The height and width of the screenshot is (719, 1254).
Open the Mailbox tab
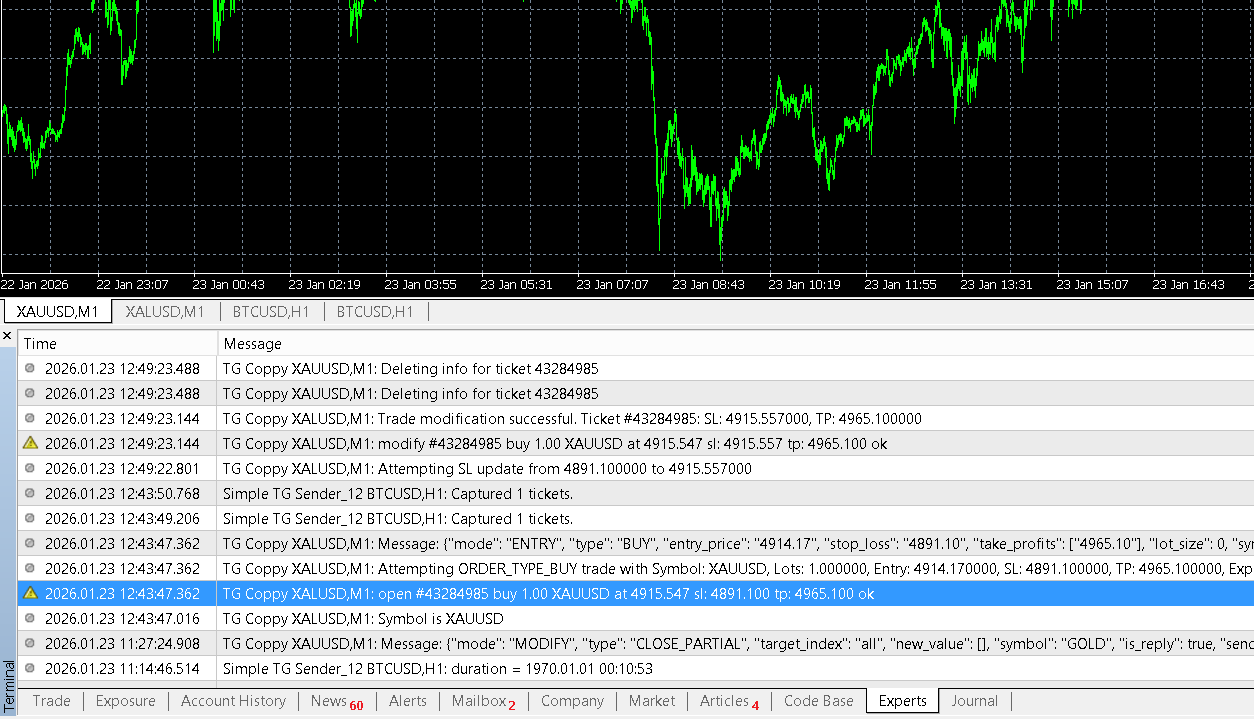(484, 701)
